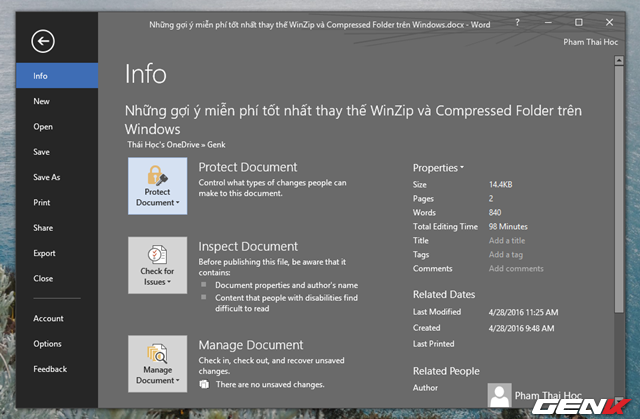Expand the Properties dropdown

tap(438, 168)
